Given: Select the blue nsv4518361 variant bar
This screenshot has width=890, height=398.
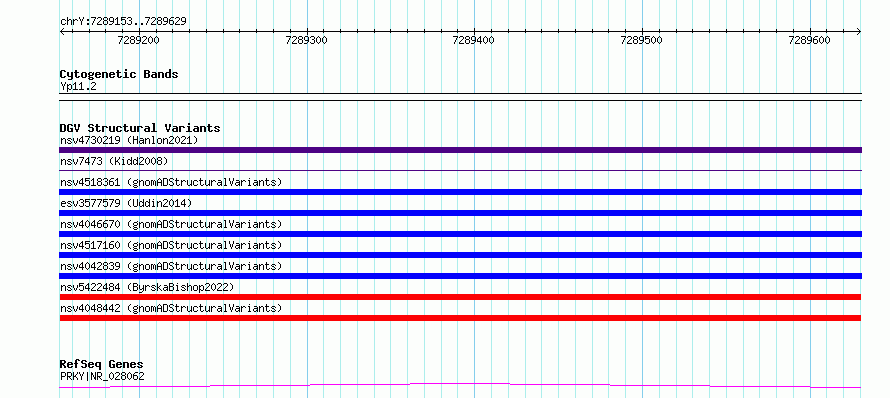Looking at the screenshot, I should 460,192.
